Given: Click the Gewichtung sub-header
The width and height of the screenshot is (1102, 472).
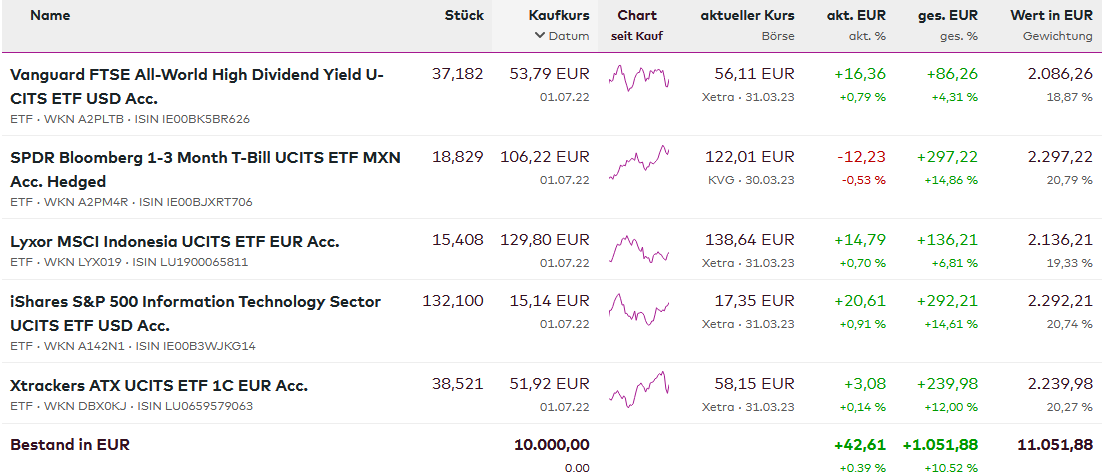Looking at the screenshot, I should [1057, 36].
